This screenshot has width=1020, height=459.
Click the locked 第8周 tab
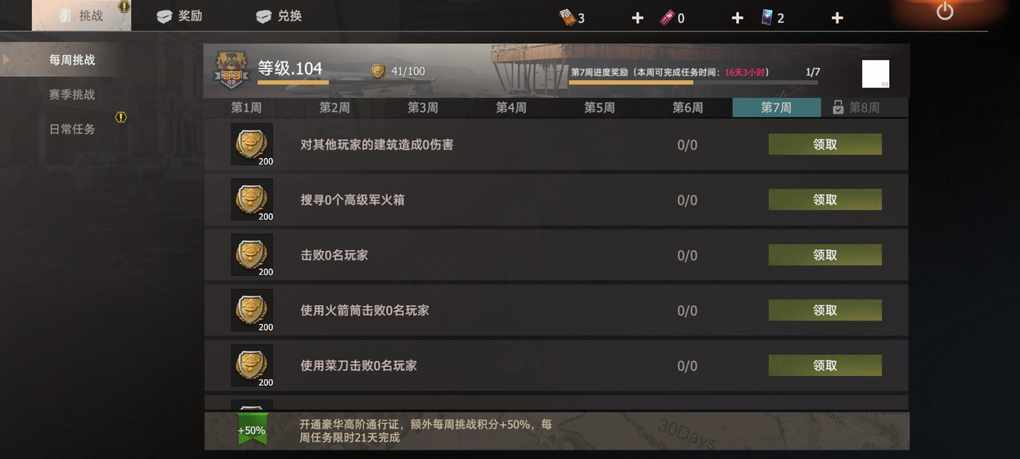point(857,108)
